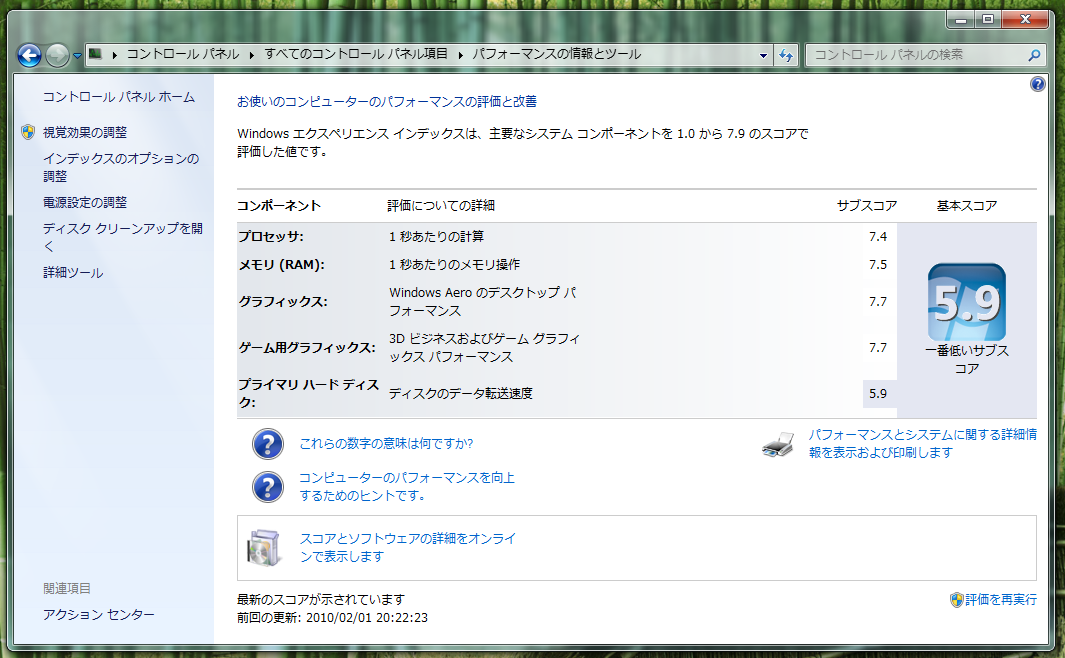Click the プロセッサ: row label
Image resolution: width=1065 pixels, height=658 pixels.
(271, 236)
